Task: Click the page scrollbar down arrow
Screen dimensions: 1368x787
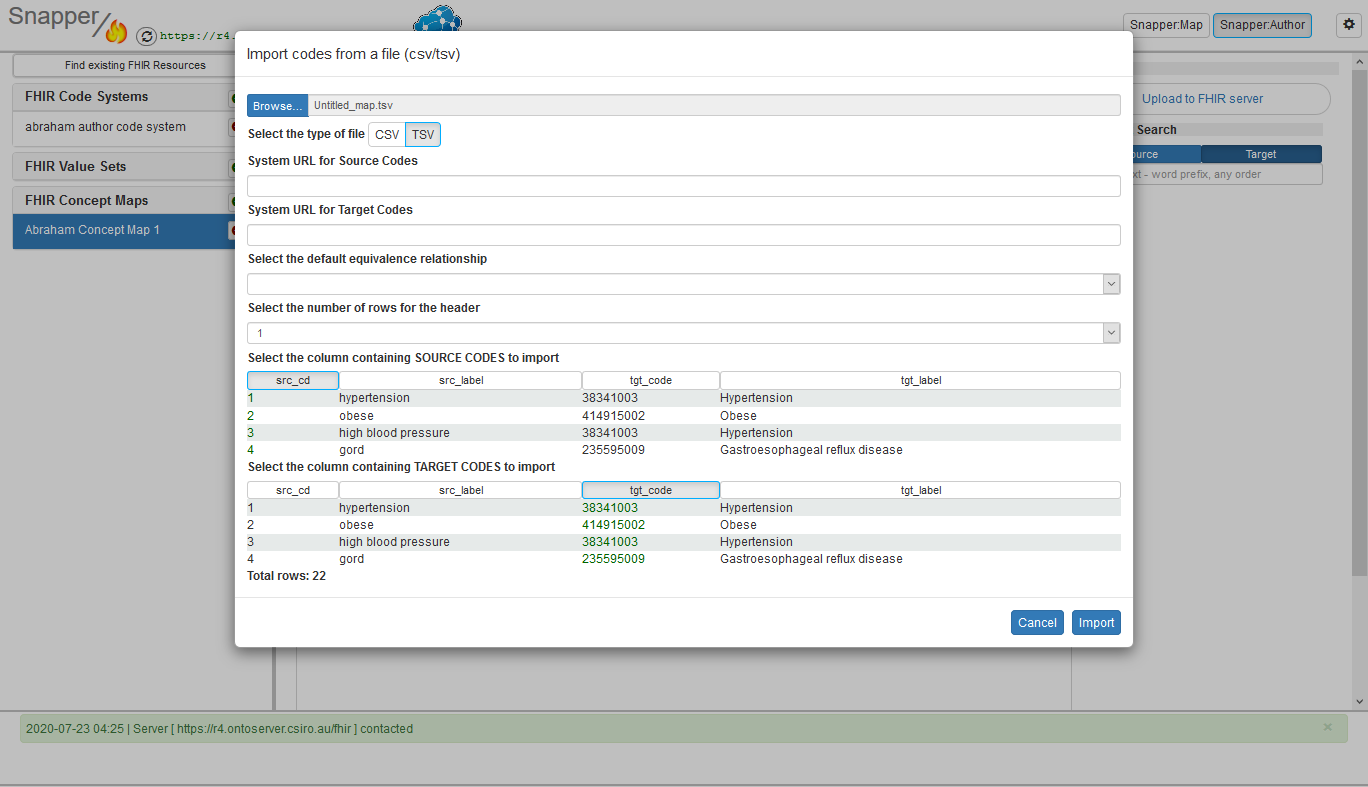Action: pyautogui.click(x=1359, y=702)
